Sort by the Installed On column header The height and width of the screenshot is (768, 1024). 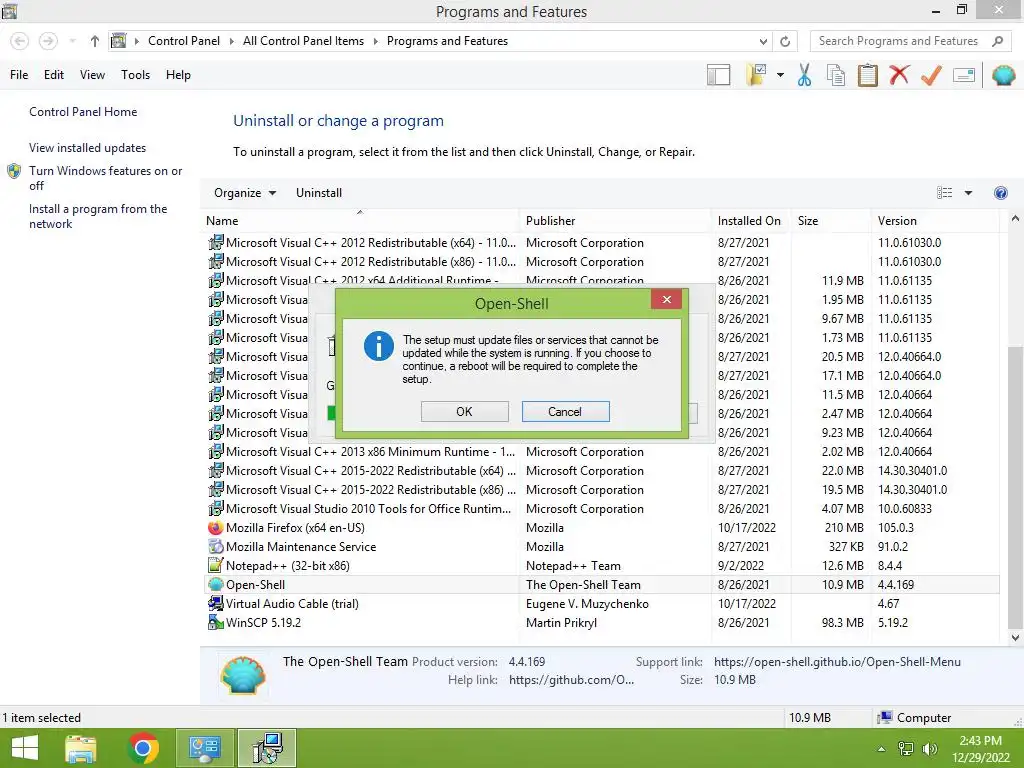pyautogui.click(x=750, y=221)
